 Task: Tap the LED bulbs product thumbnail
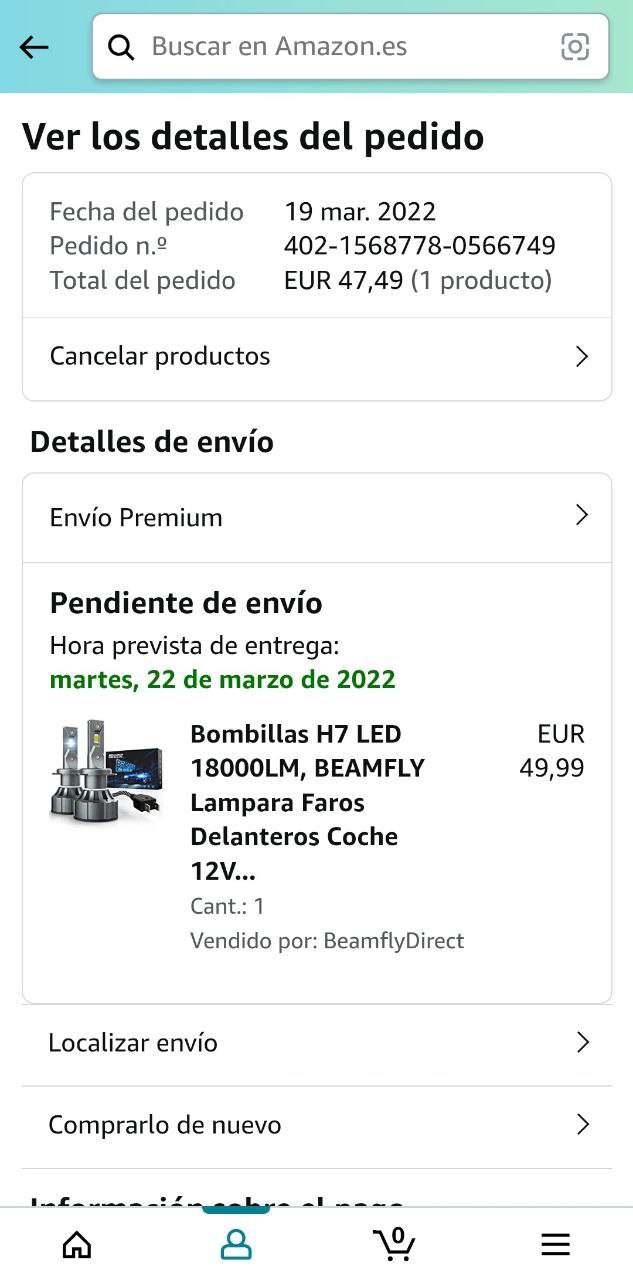tap(105, 770)
